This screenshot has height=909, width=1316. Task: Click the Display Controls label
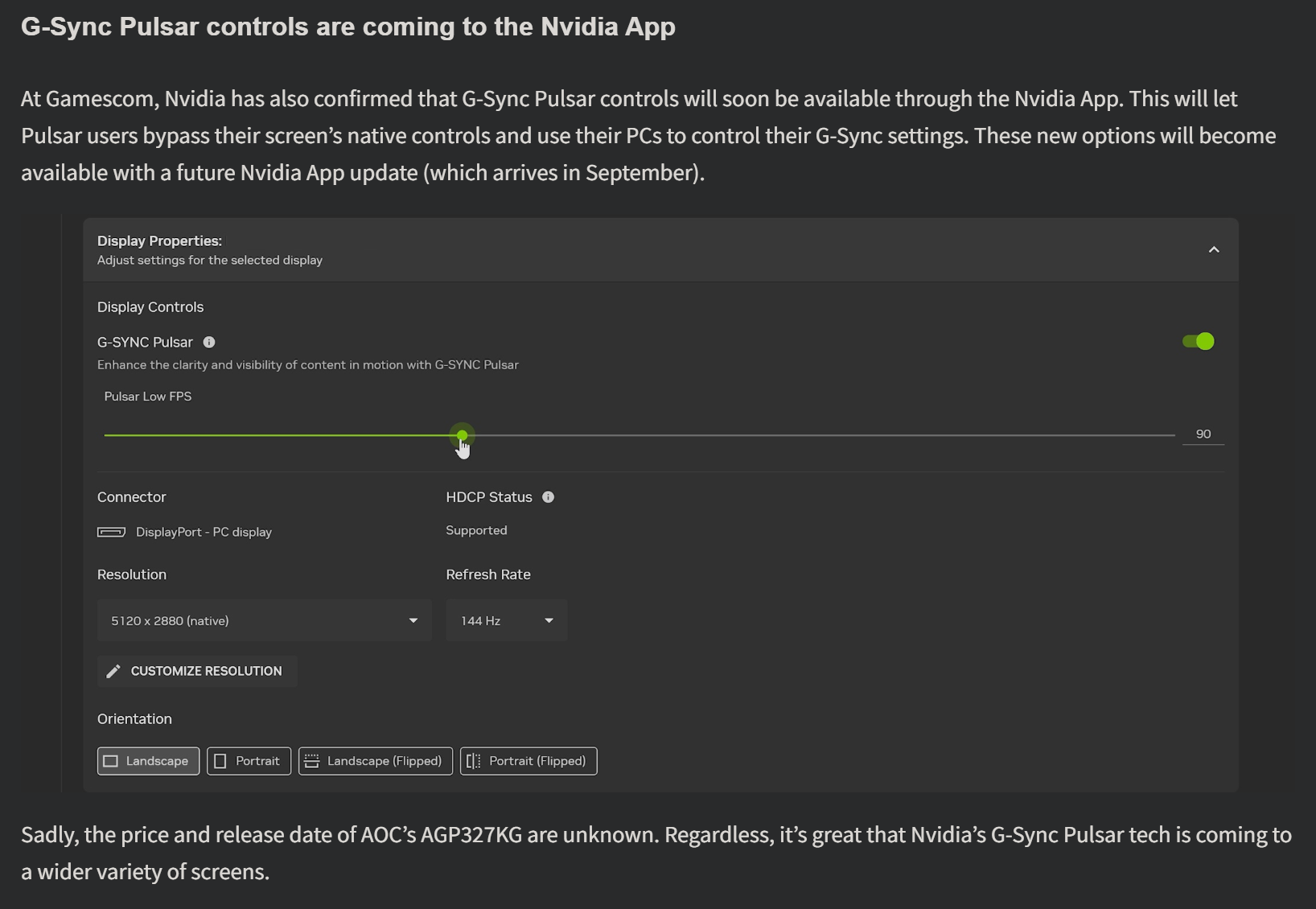pyautogui.click(x=150, y=307)
